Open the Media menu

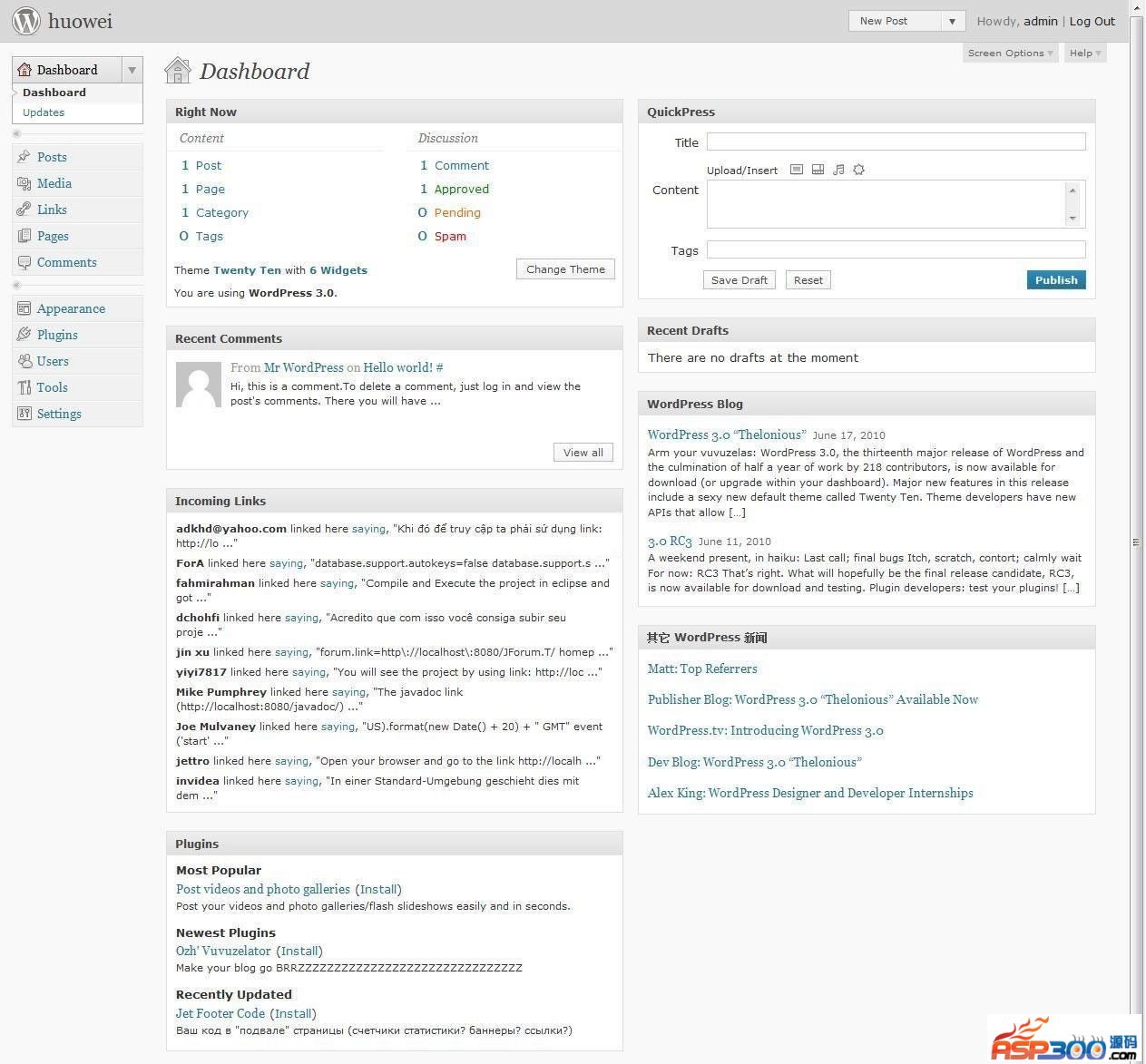point(54,183)
